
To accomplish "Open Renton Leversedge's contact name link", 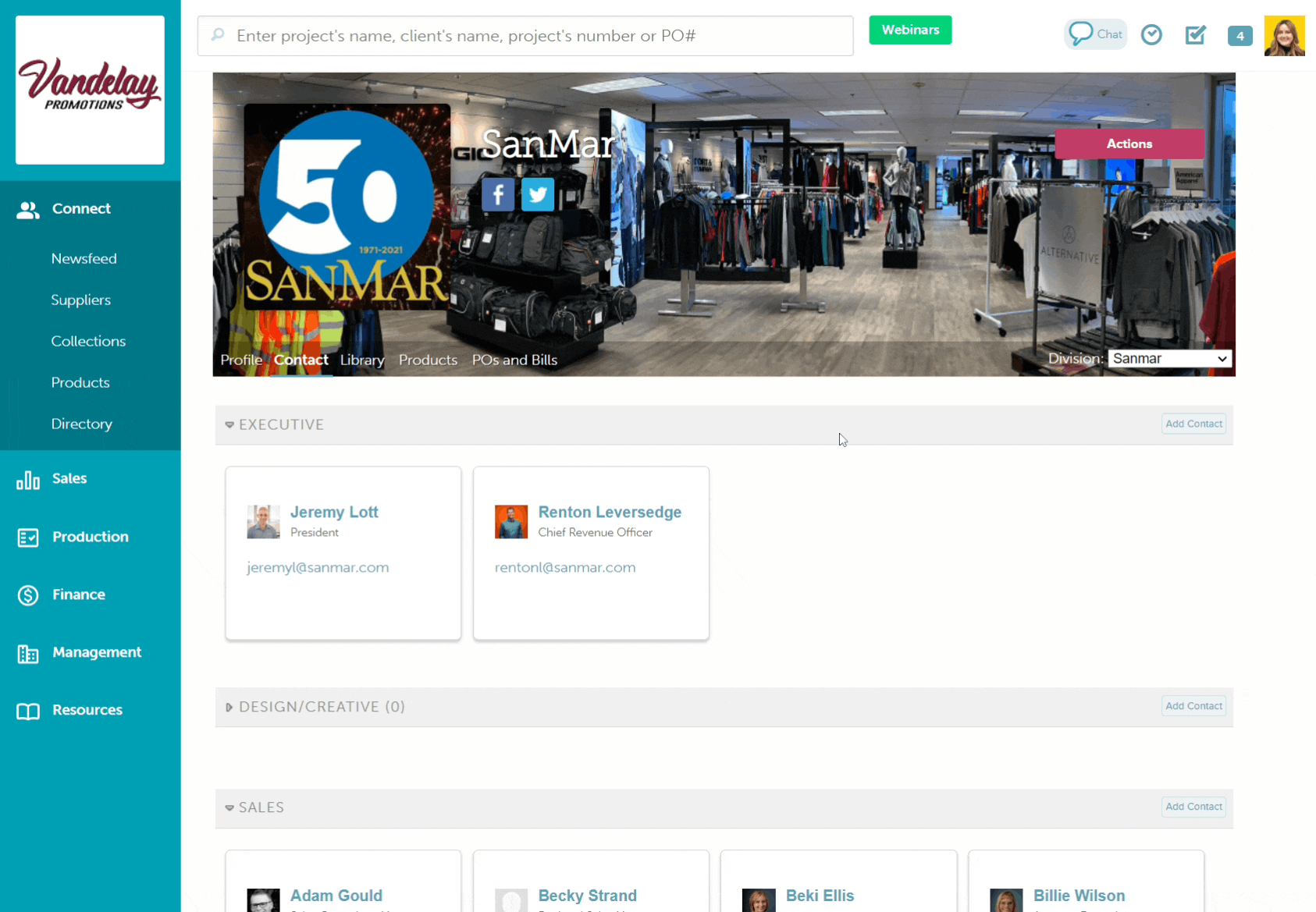I will click(x=610, y=513).
